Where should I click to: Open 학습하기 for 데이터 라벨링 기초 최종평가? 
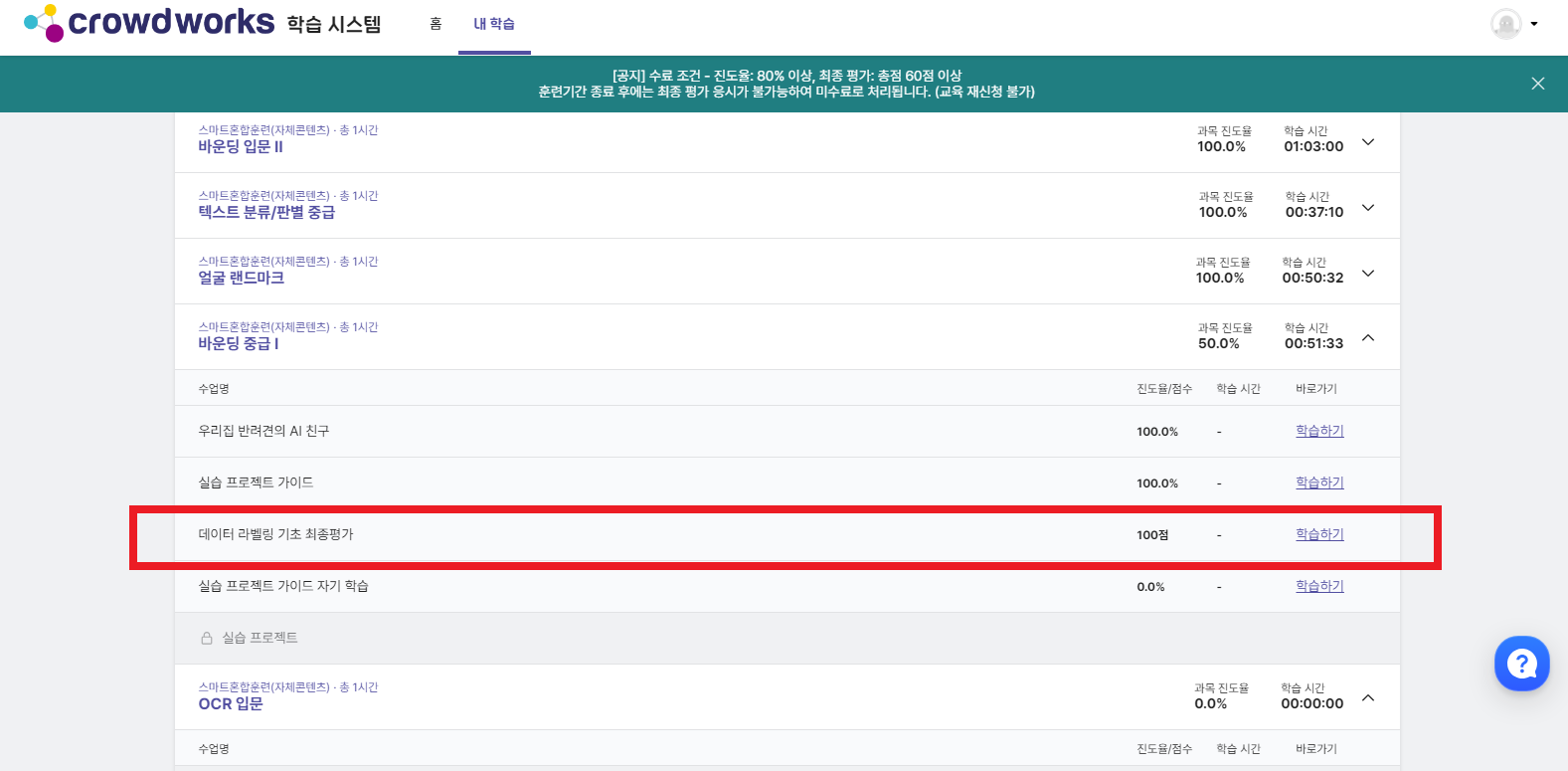click(1319, 534)
